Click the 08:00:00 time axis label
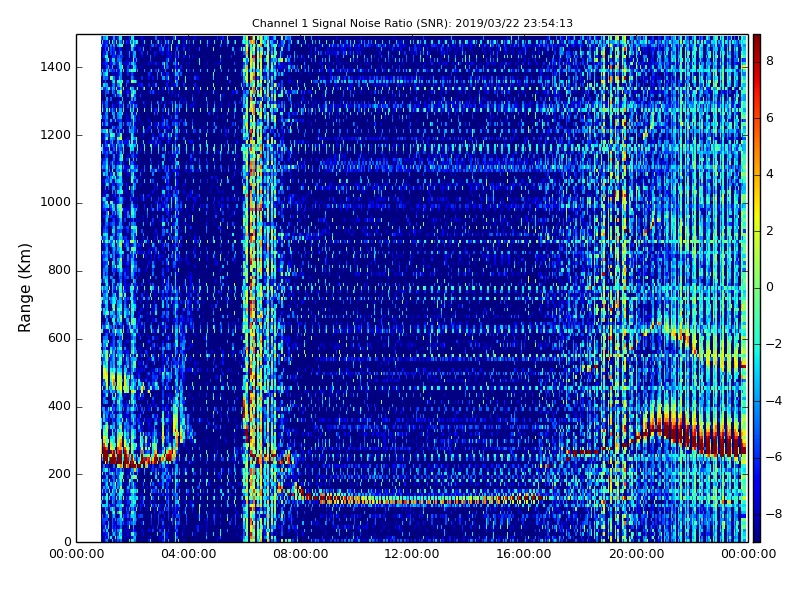Viewport: 800px width, 600px height. point(301,554)
